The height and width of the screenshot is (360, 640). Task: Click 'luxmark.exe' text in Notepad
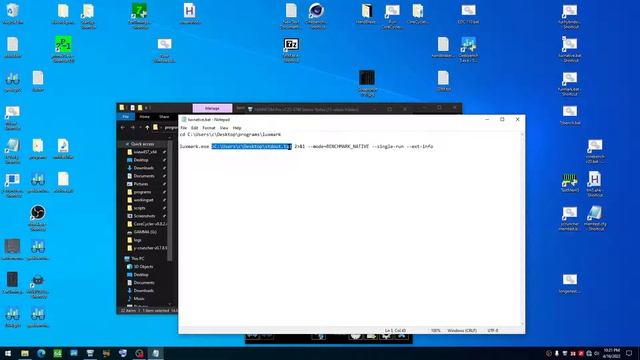pos(194,146)
